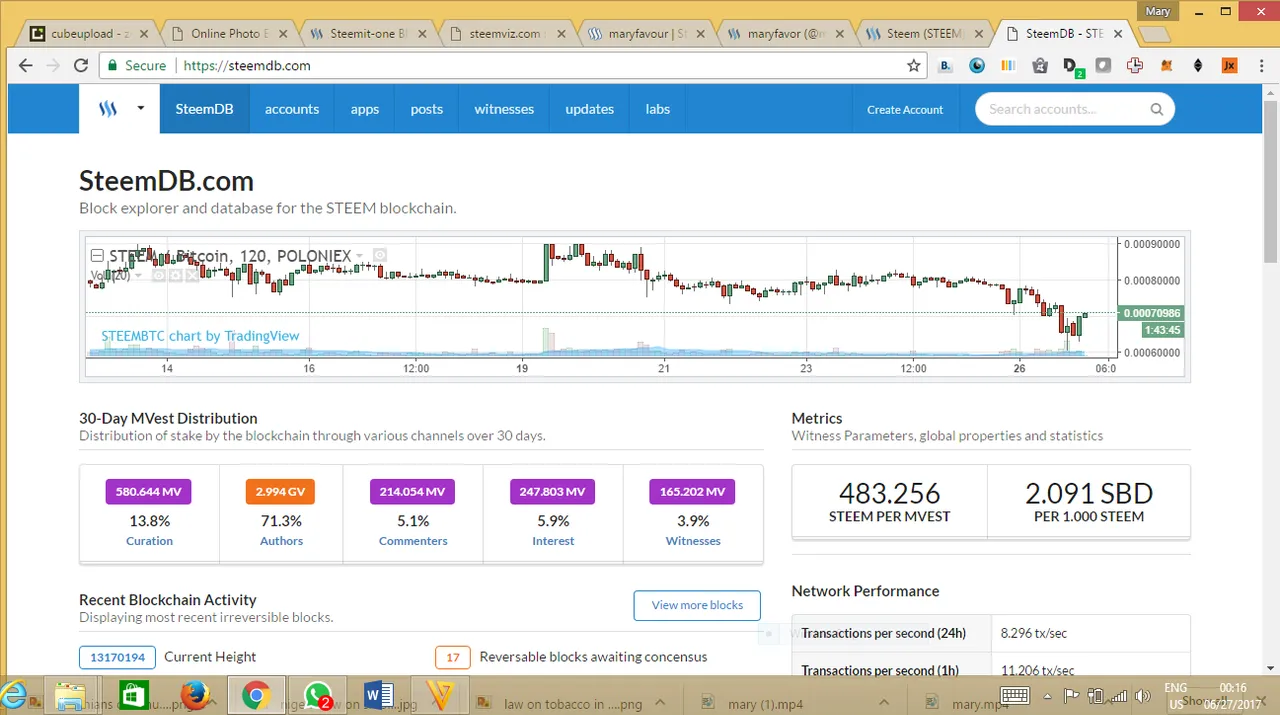Open the witnesses page

point(504,109)
